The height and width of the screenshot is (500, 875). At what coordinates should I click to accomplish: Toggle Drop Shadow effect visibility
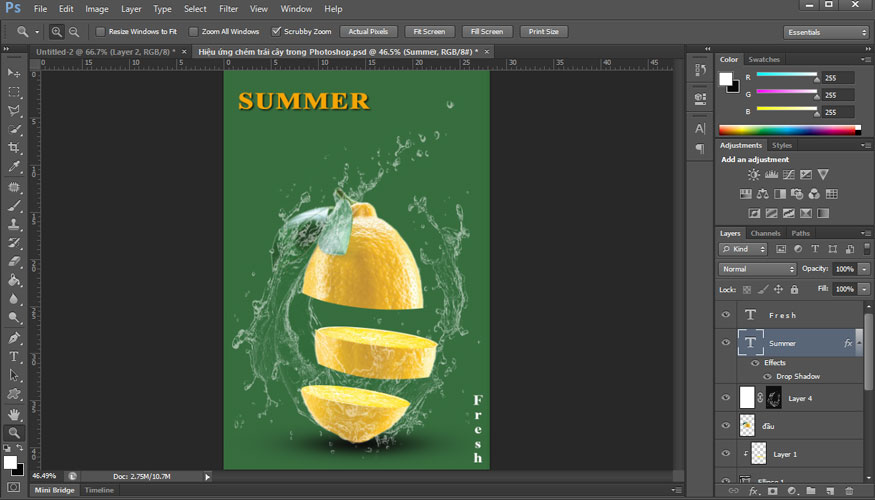coord(767,377)
